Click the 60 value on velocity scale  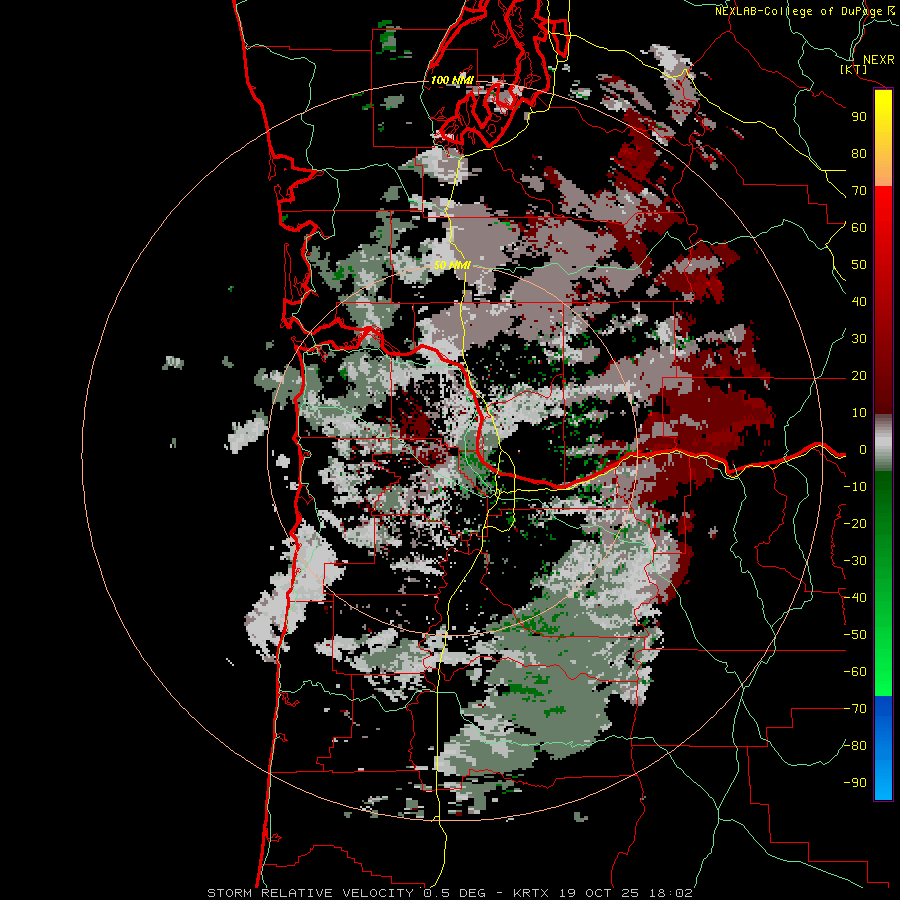coord(859,227)
